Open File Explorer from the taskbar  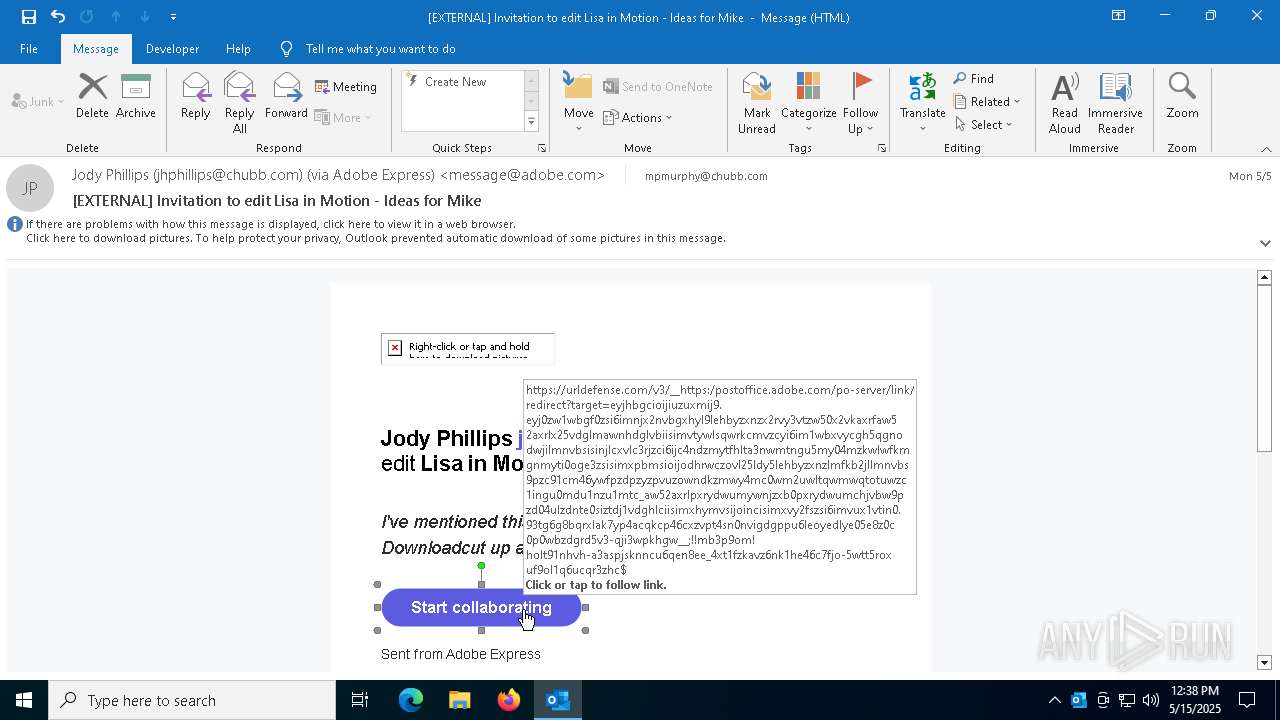tap(460, 700)
